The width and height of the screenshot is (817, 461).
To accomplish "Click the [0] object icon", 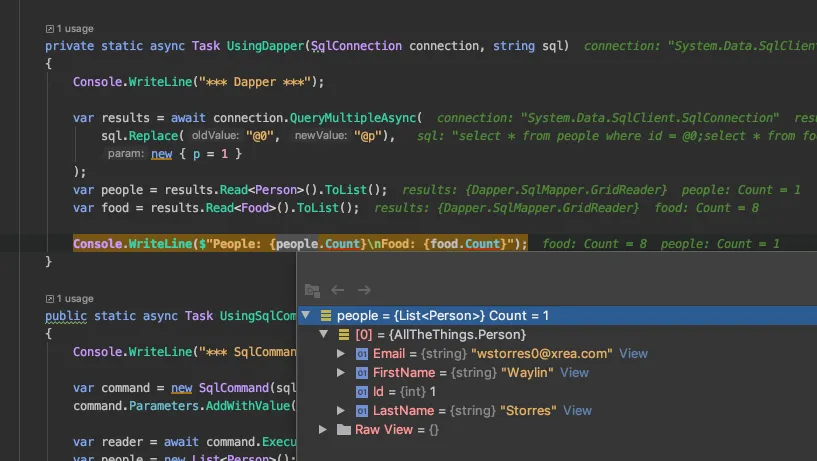I will 344,334.
